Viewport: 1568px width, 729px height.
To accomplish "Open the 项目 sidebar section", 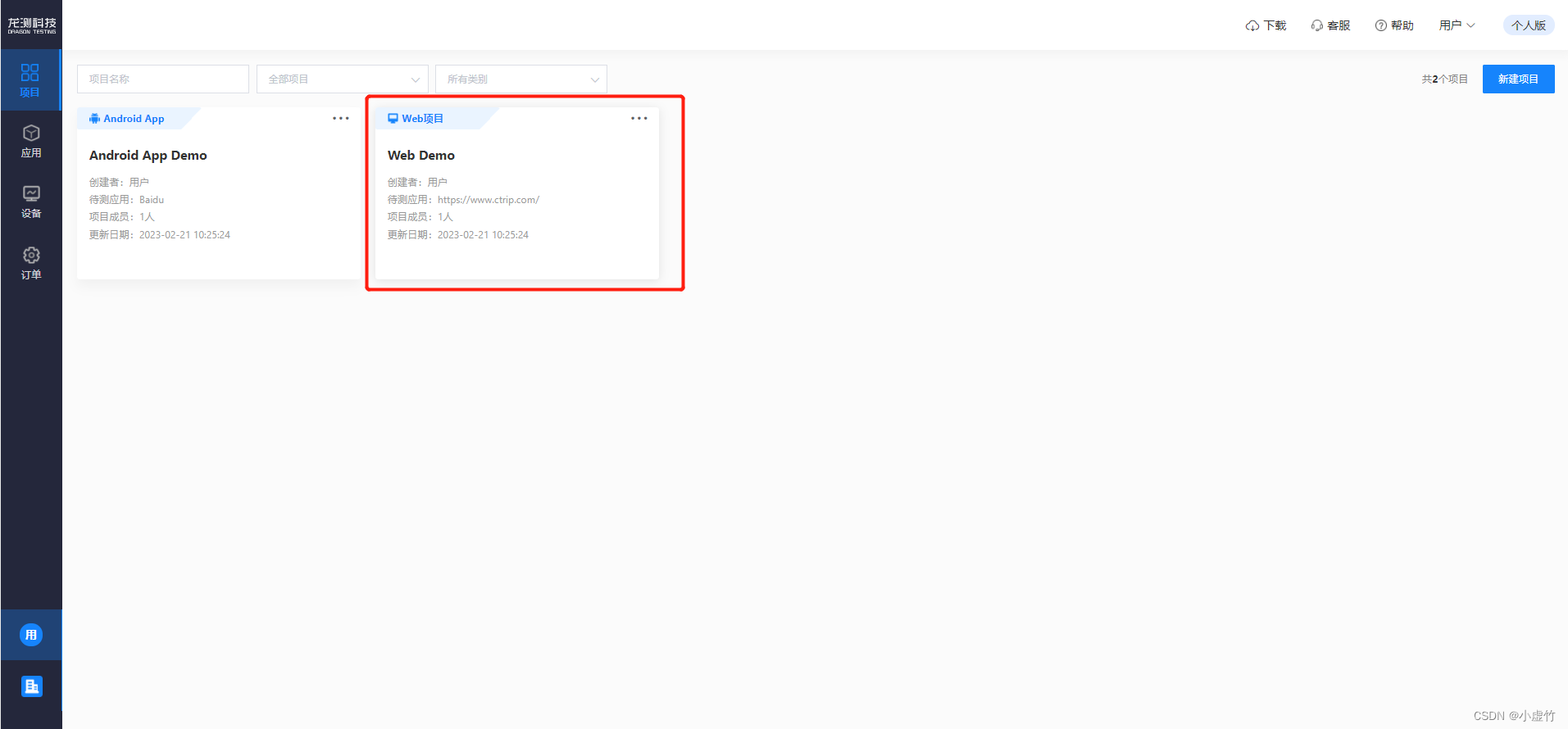I will (30, 80).
